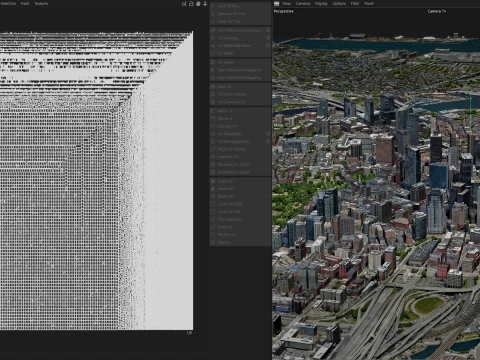Select Fit UV to Canvas

(x=240, y=94)
